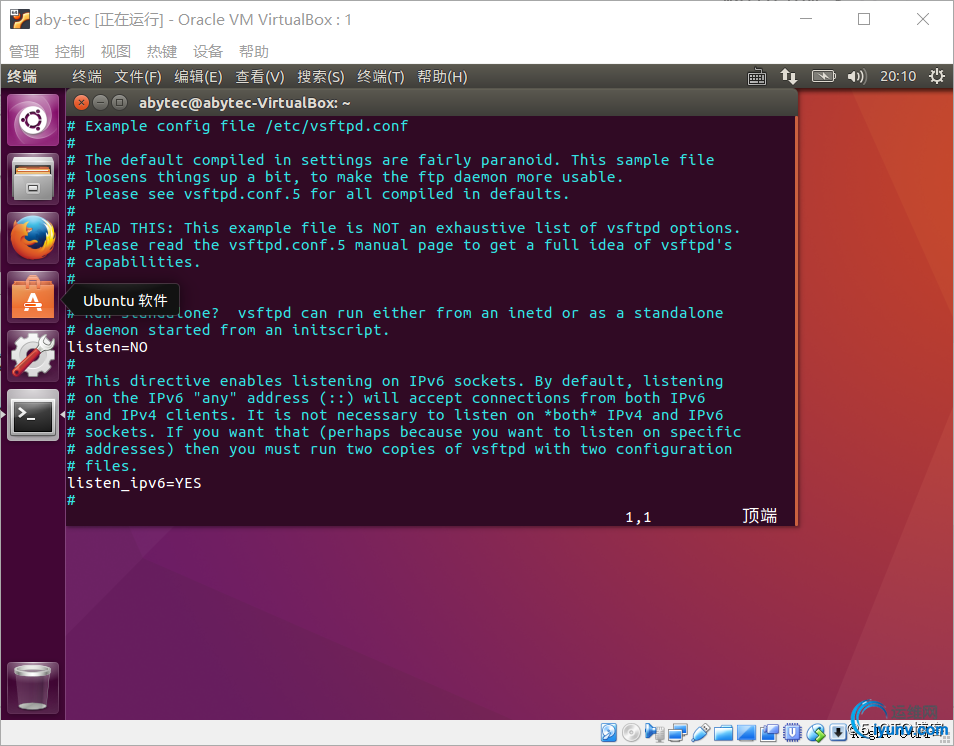Click 'daemon started from an initscript' line

(228, 330)
